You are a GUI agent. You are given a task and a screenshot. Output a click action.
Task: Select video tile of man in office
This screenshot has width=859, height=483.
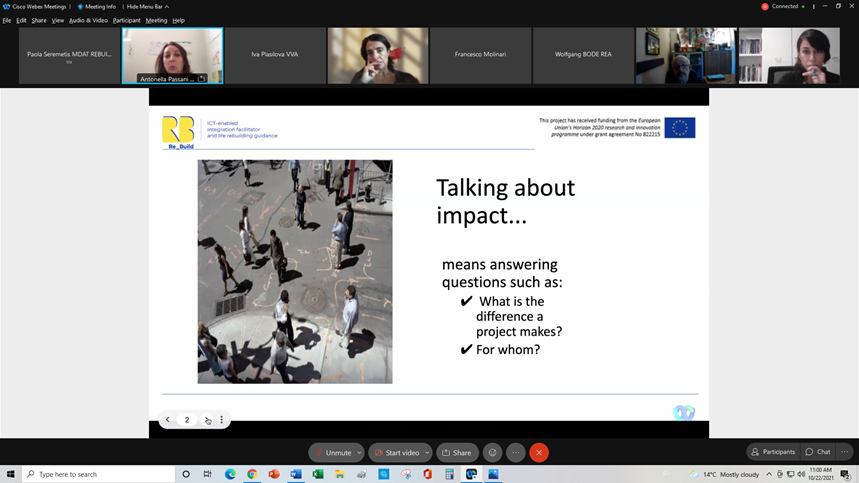tap(686, 56)
